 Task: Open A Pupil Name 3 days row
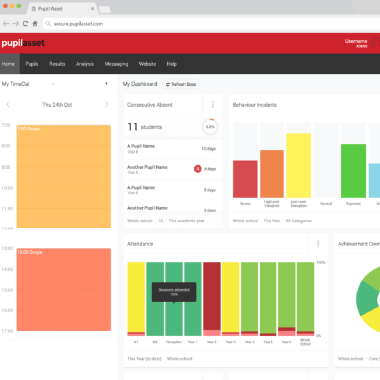(173, 190)
